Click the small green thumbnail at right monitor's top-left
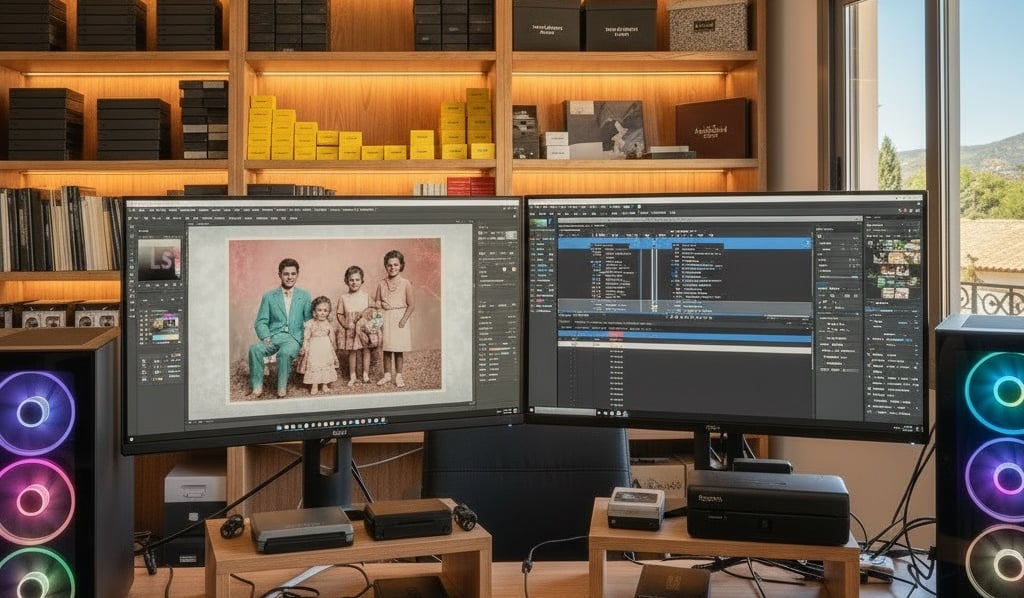Image resolution: width=1024 pixels, height=598 pixels. point(539,223)
